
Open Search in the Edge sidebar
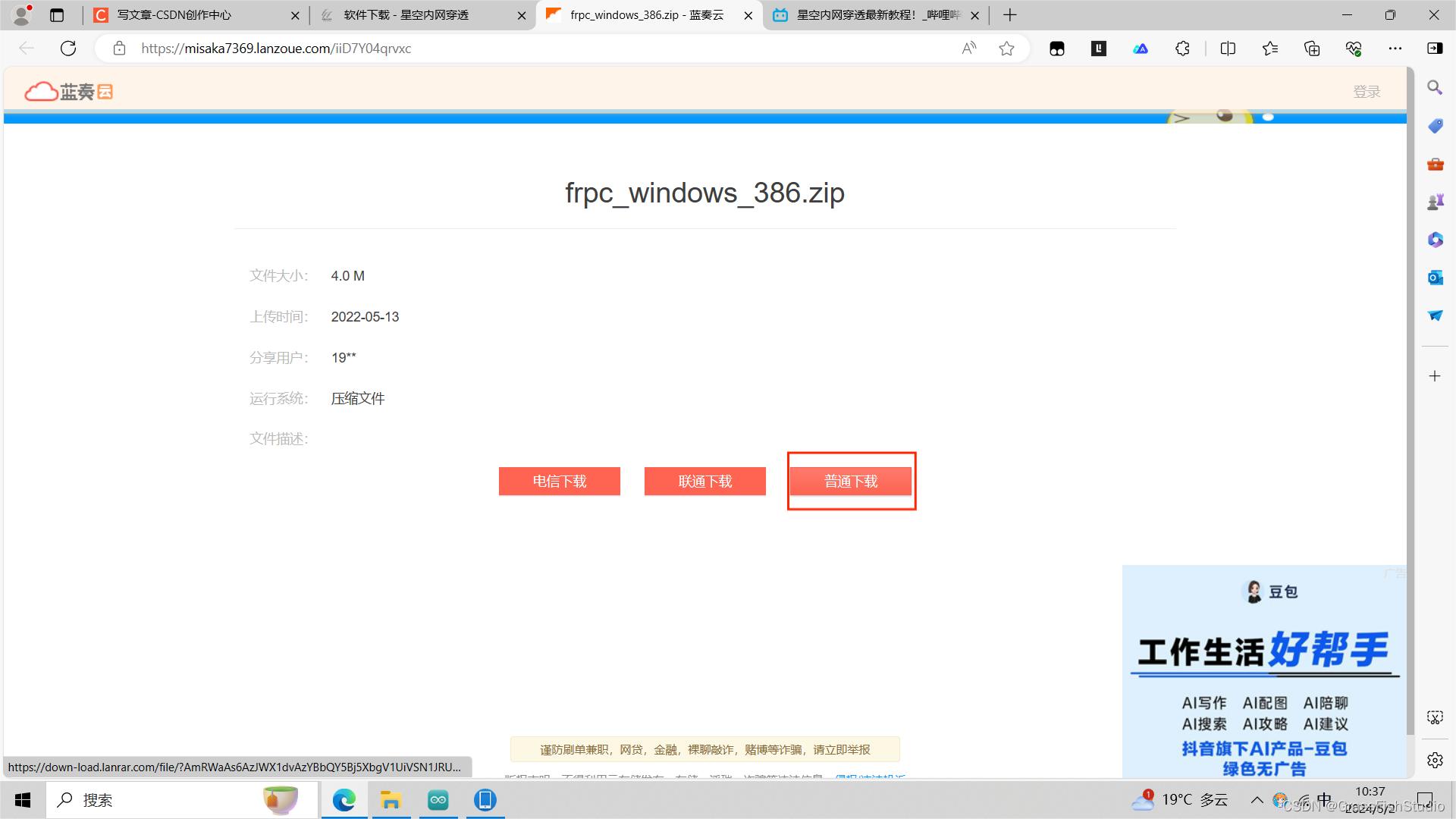[x=1435, y=87]
